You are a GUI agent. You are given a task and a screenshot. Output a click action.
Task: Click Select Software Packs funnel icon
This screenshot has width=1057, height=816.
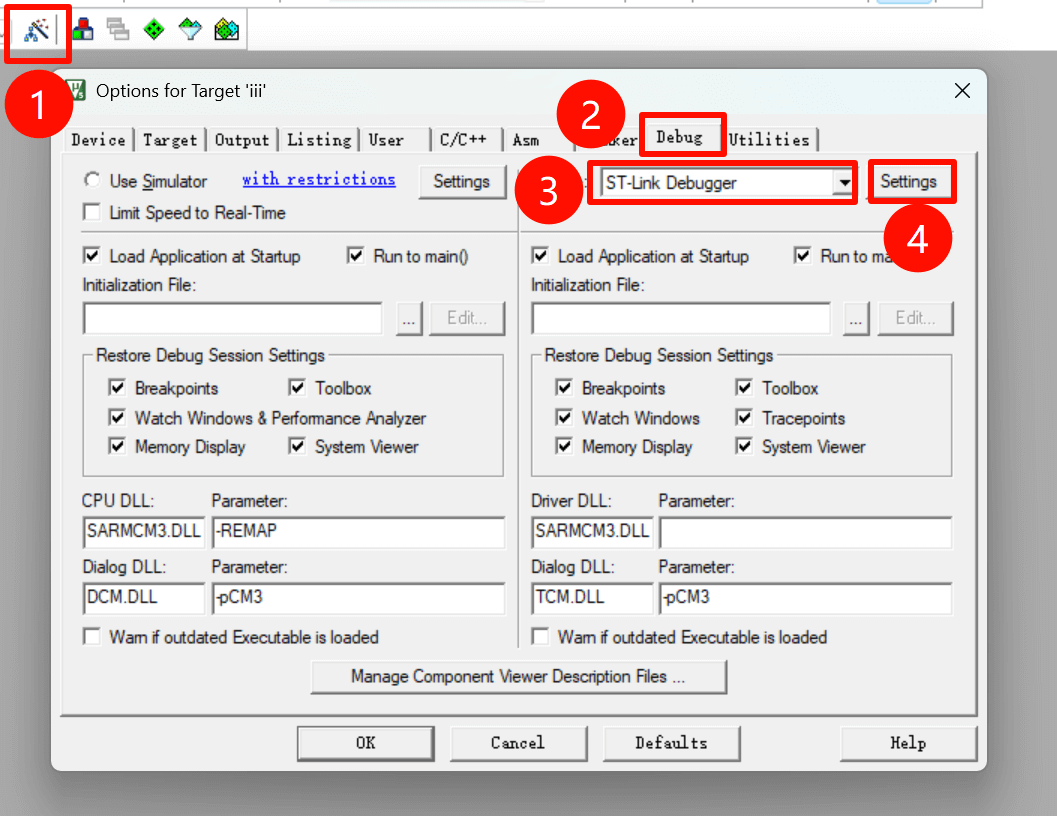pos(190,30)
